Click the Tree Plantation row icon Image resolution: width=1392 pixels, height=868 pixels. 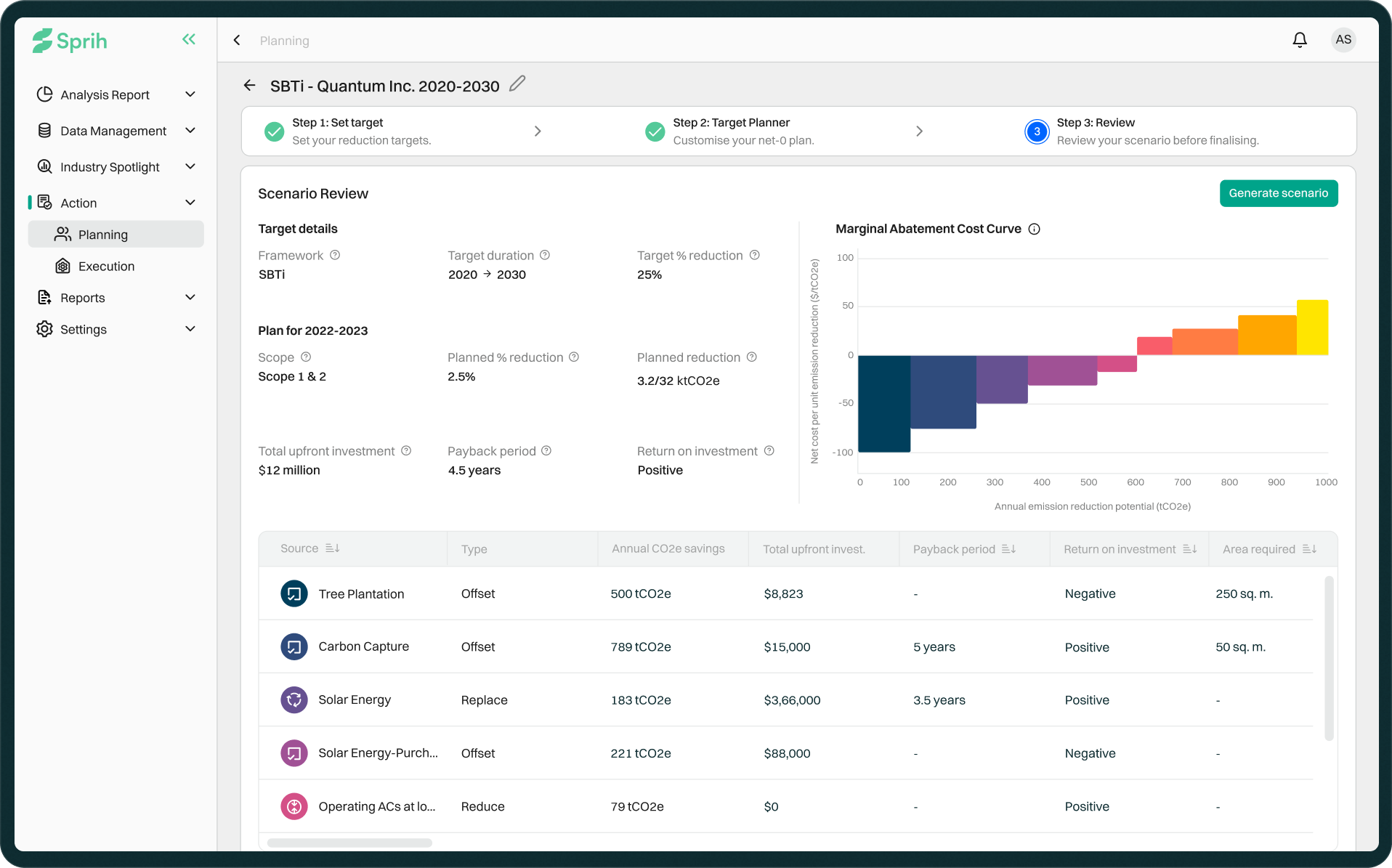(294, 593)
